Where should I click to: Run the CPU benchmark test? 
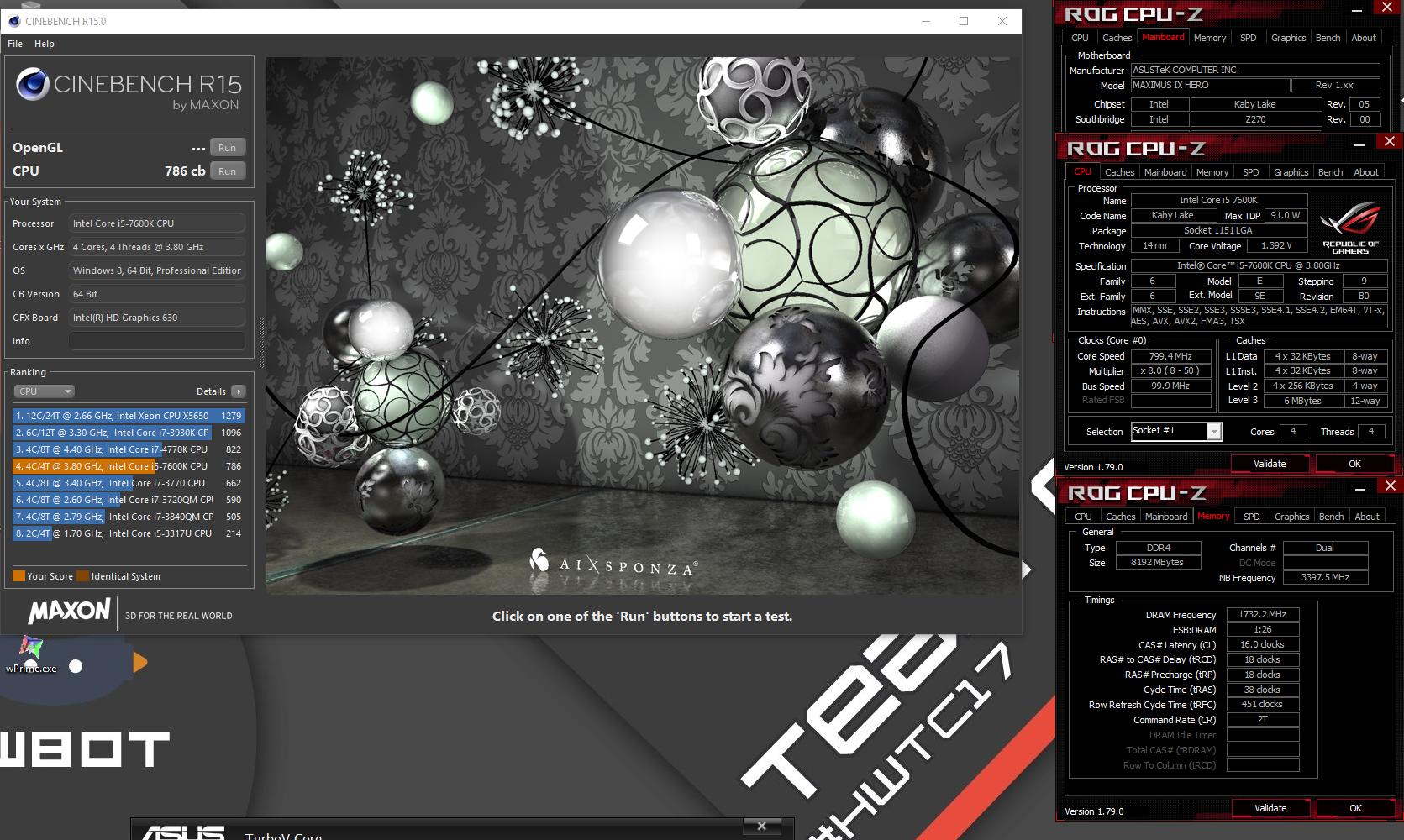pos(227,171)
